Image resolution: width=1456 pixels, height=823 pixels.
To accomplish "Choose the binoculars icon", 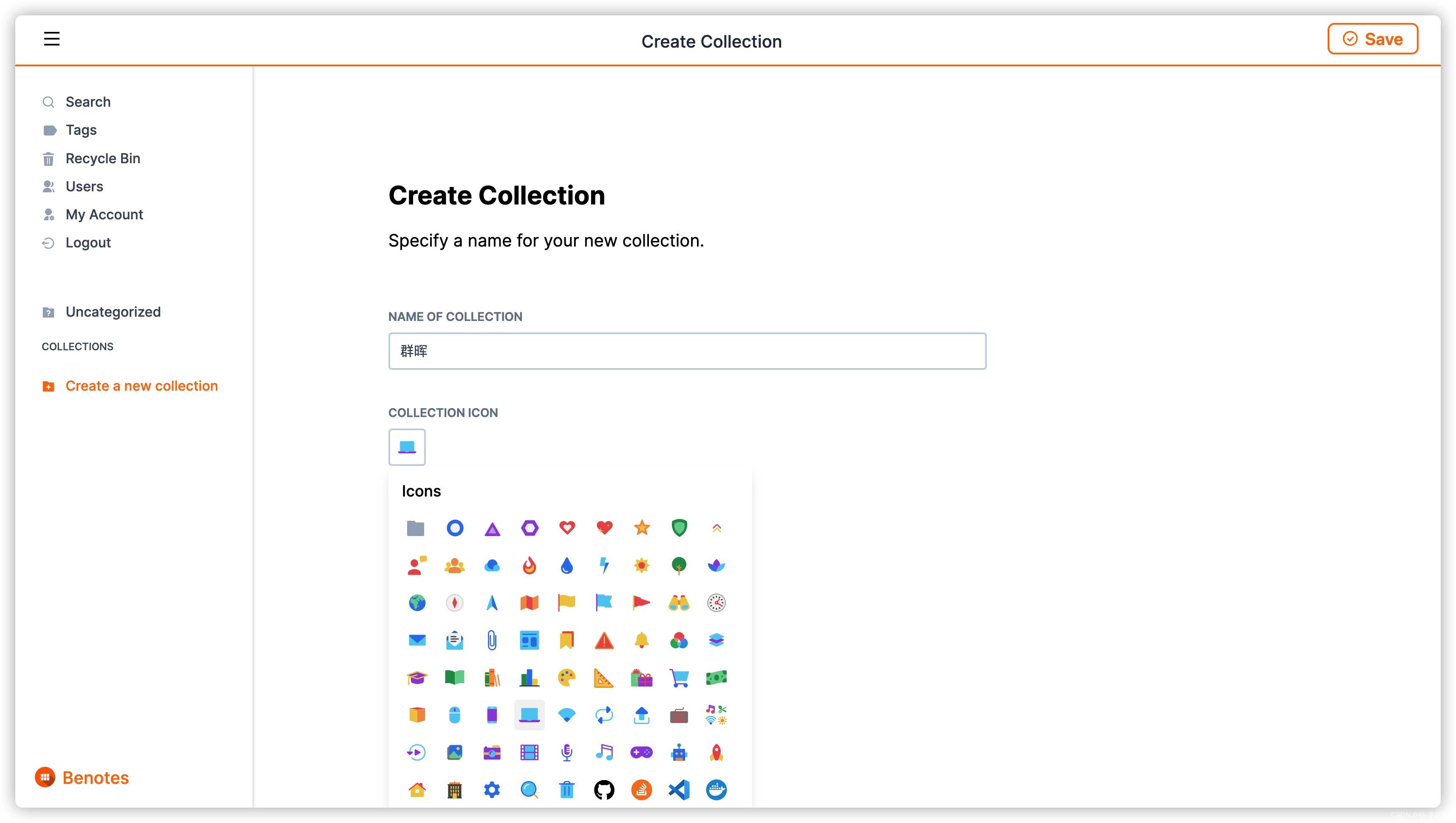I will pos(679,602).
